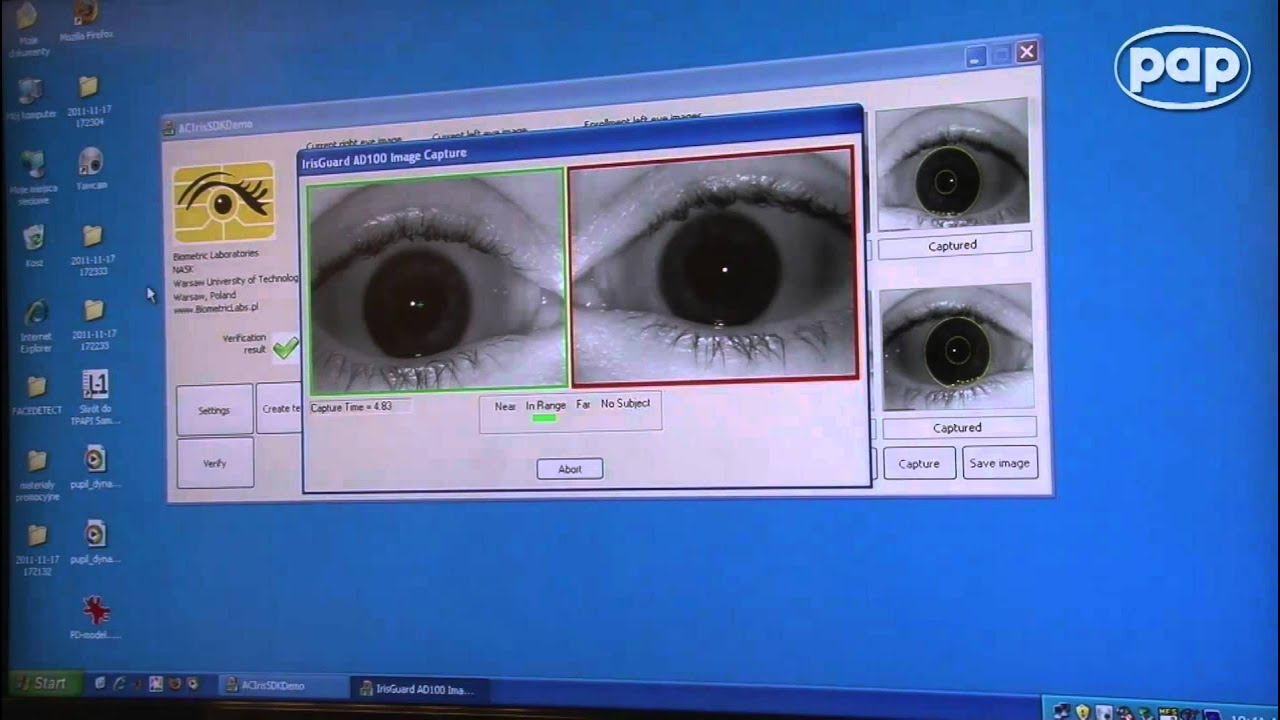1280x720 pixels.
Task: Click the IrisGuard AD100 Image Capture title bar
Action: [x=582, y=142]
